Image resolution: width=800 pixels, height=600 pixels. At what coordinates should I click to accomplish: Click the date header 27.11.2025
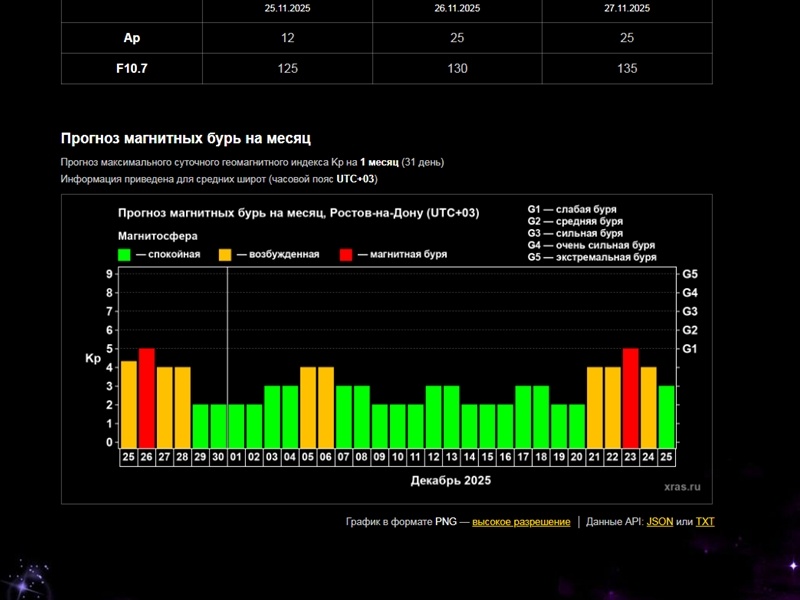coord(627,8)
